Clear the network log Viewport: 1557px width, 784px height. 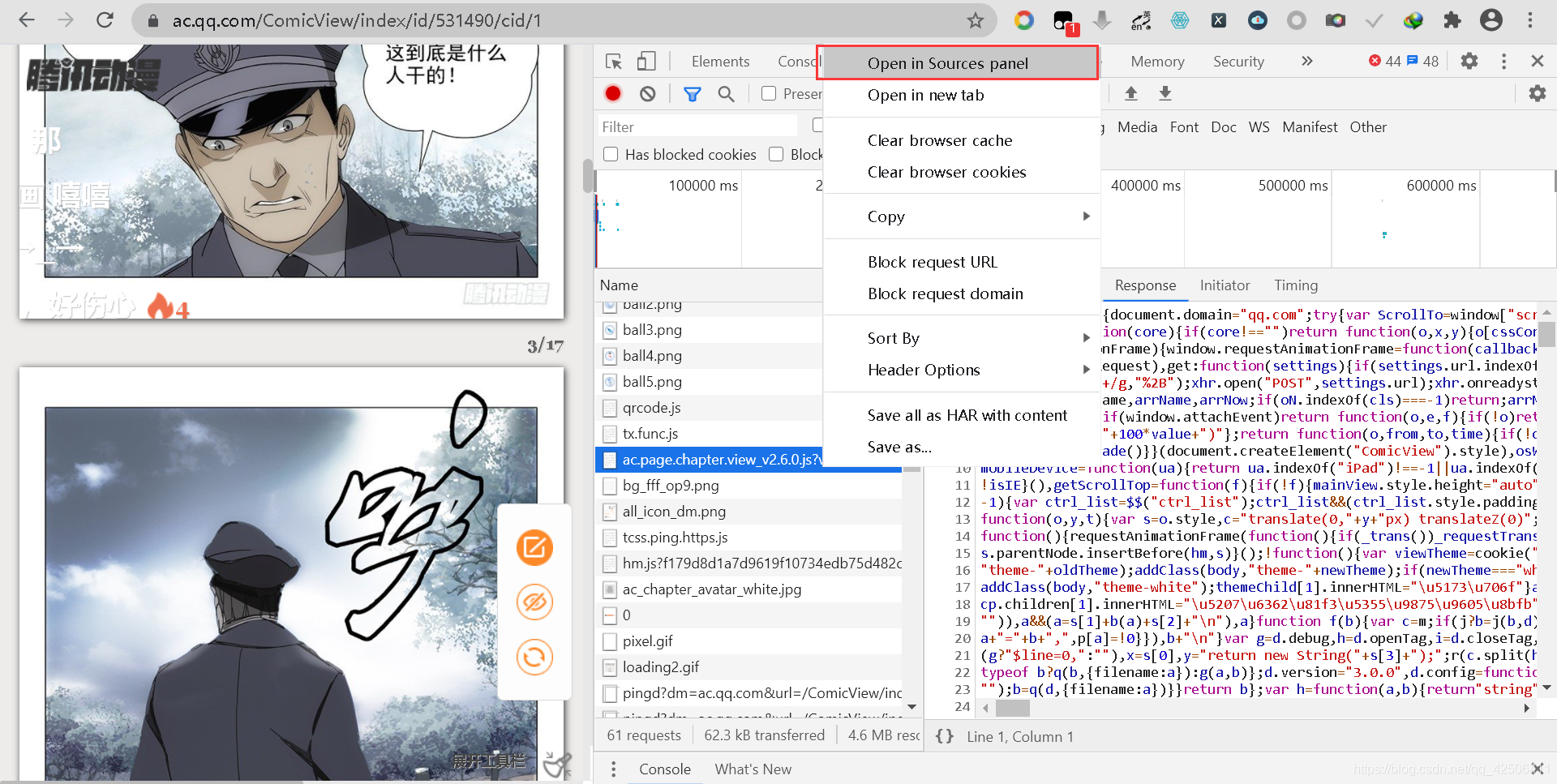pos(647,94)
